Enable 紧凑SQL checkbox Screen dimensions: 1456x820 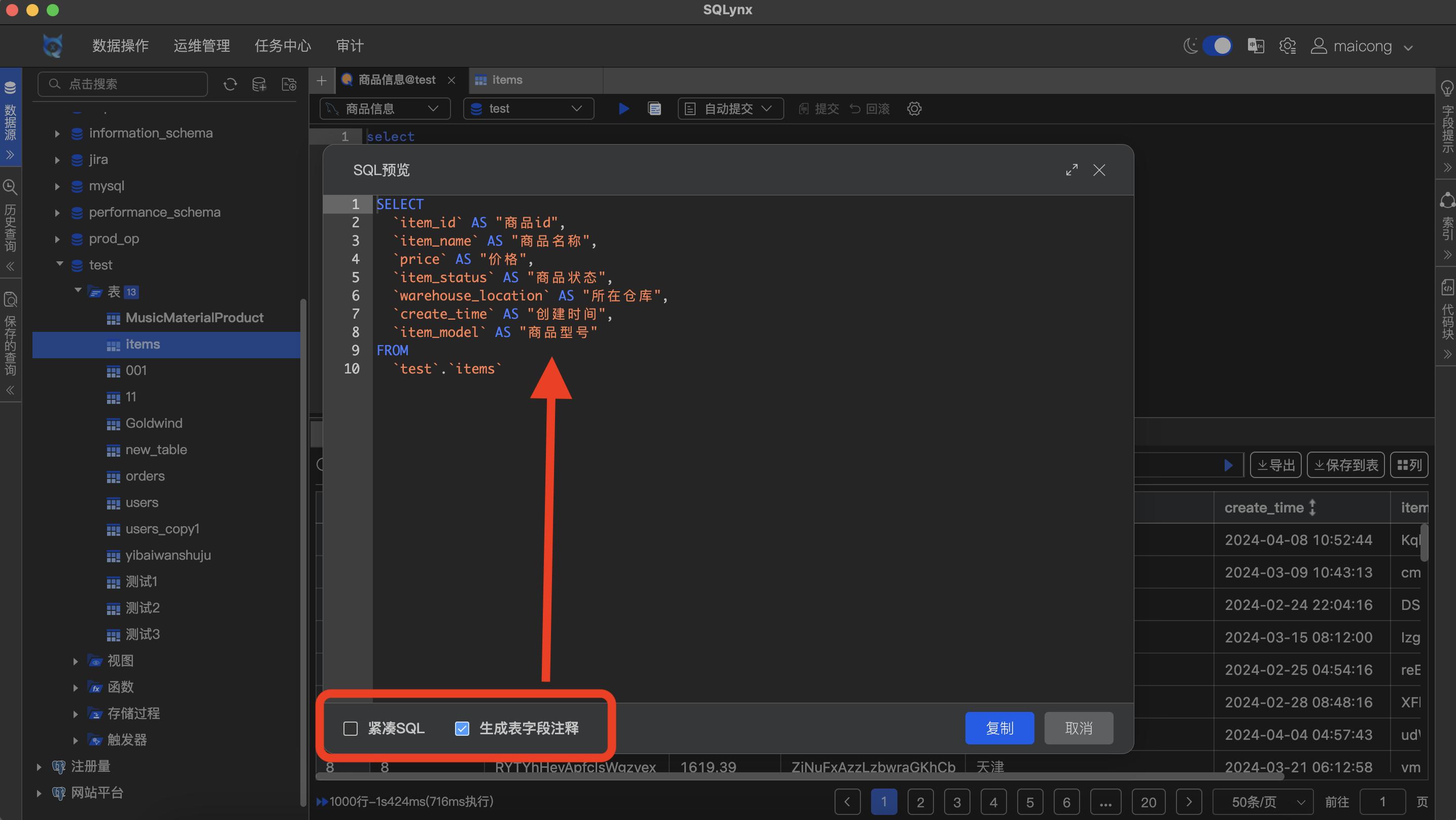tap(351, 728)
